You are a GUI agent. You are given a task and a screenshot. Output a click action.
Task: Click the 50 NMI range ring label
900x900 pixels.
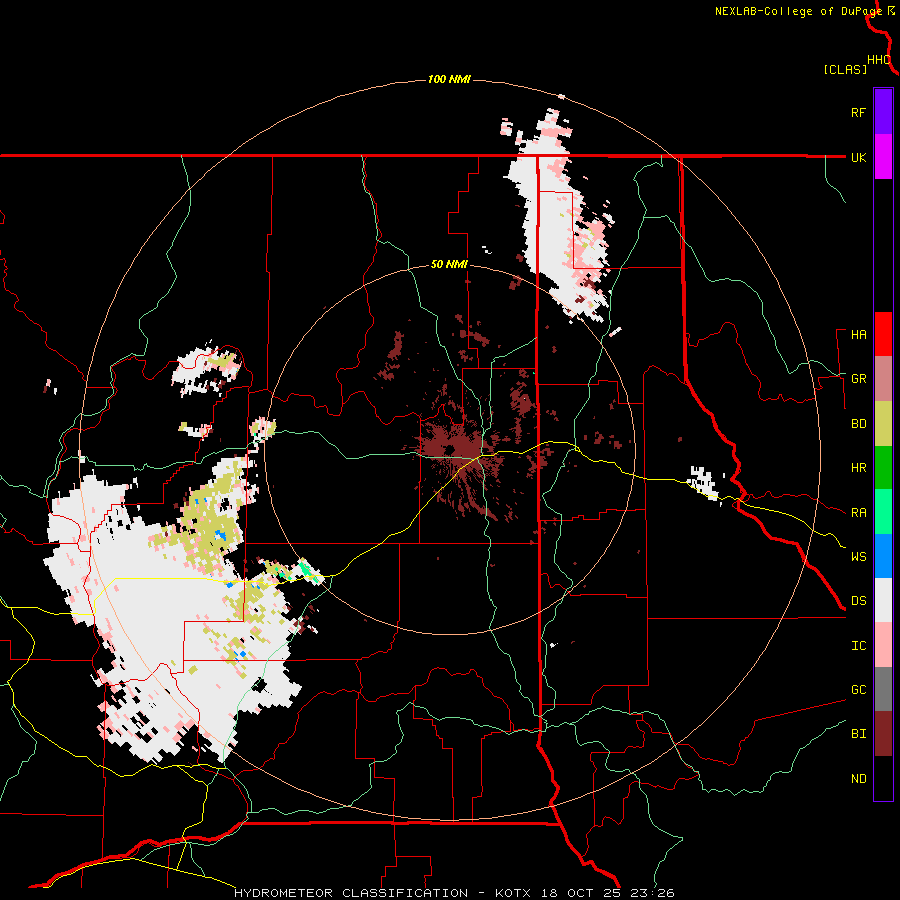[449, 265]
